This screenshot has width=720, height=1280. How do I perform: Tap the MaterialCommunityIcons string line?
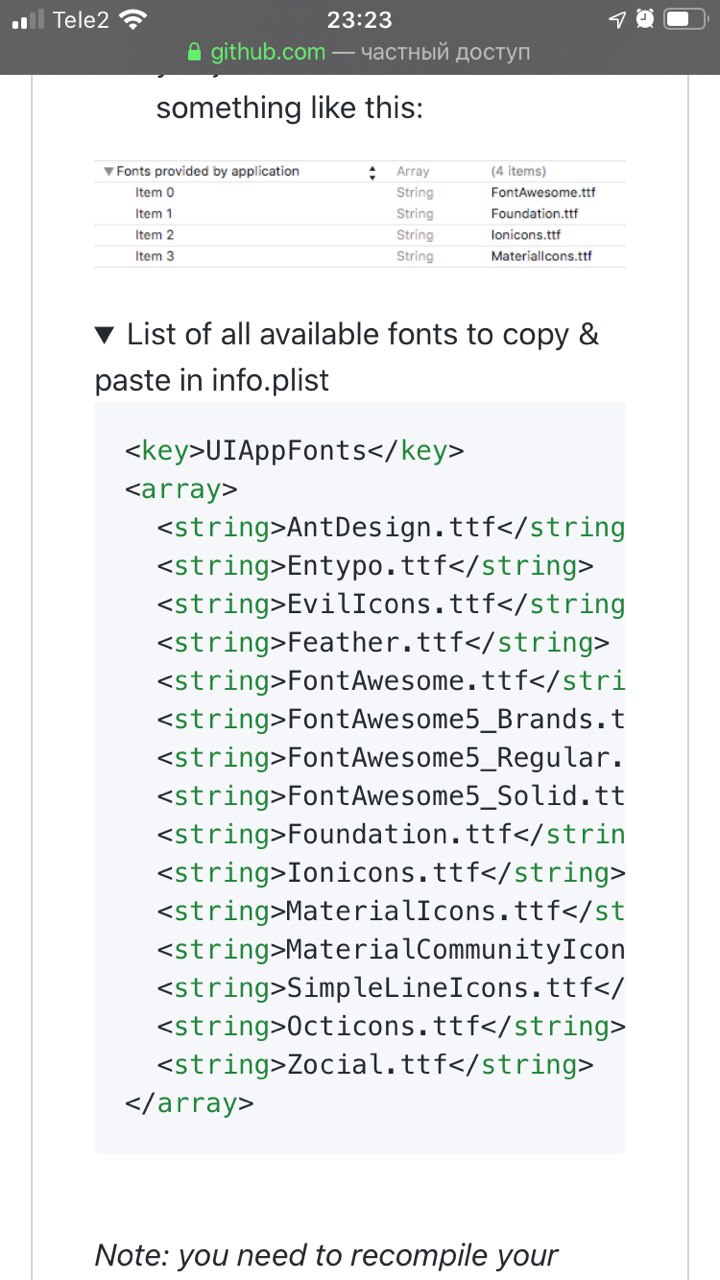(391, 949)
